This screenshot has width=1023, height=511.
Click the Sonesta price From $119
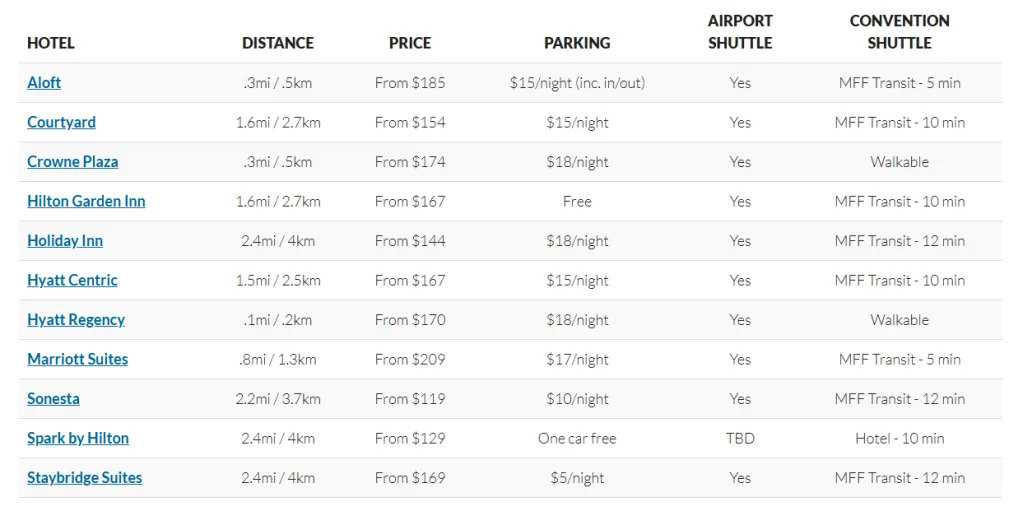pos(410,399)
